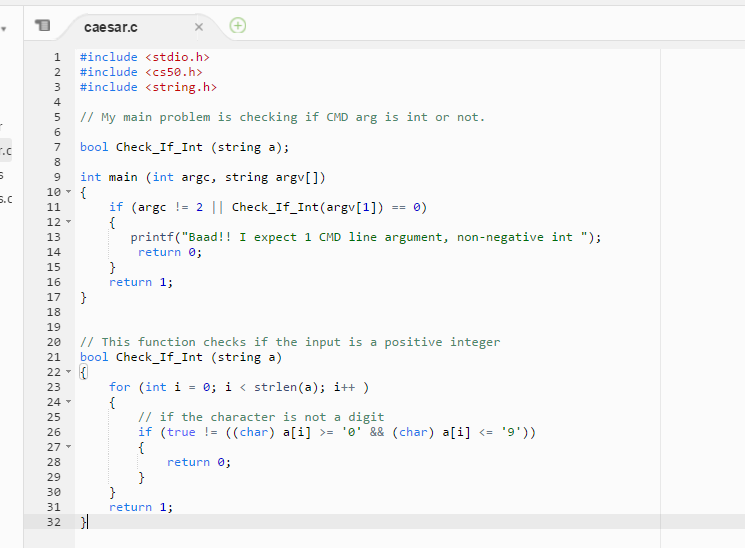
Task: Collapse the code fold at line 12
Action: 68,221
